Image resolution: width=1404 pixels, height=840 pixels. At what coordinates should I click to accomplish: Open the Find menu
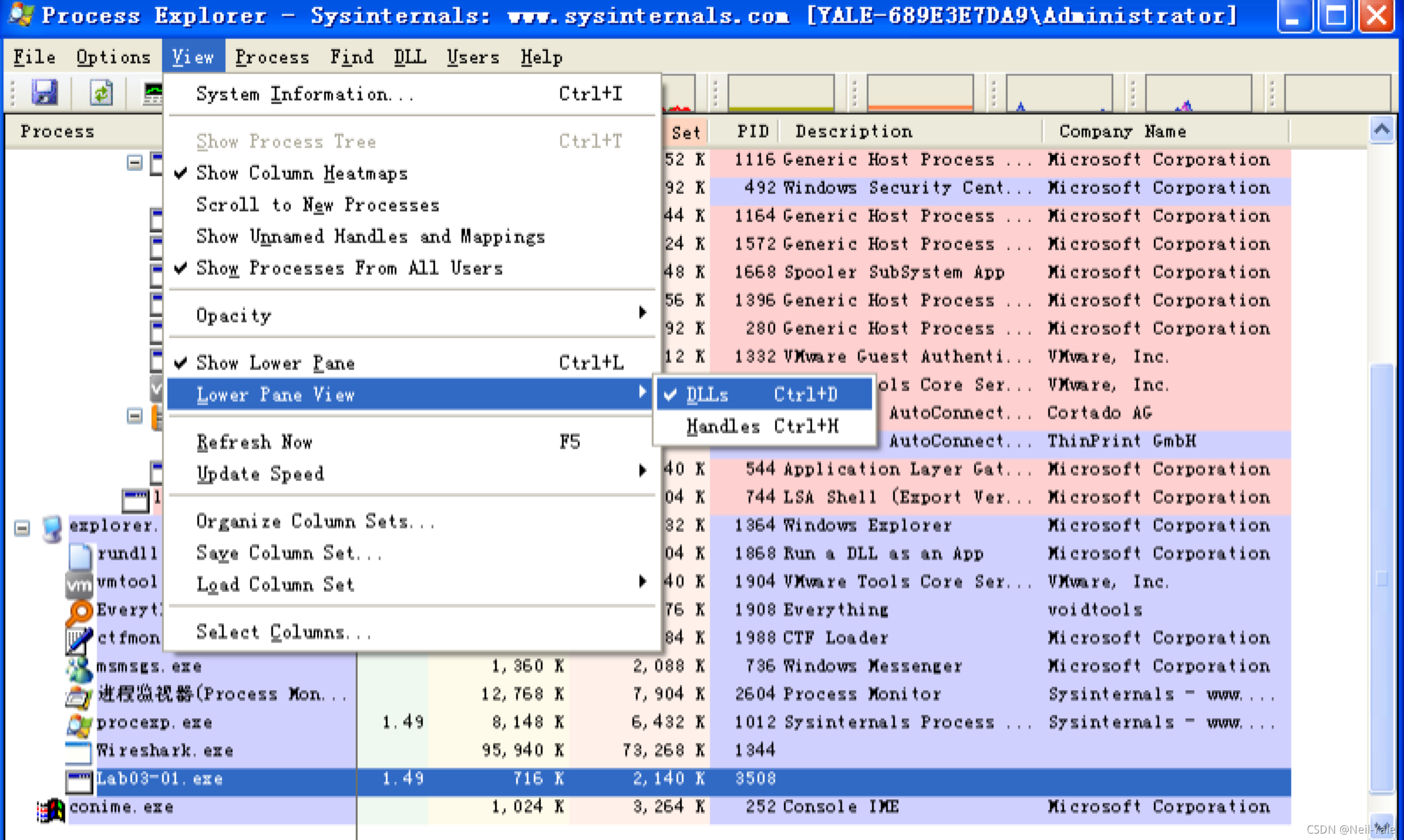[352, 57]
